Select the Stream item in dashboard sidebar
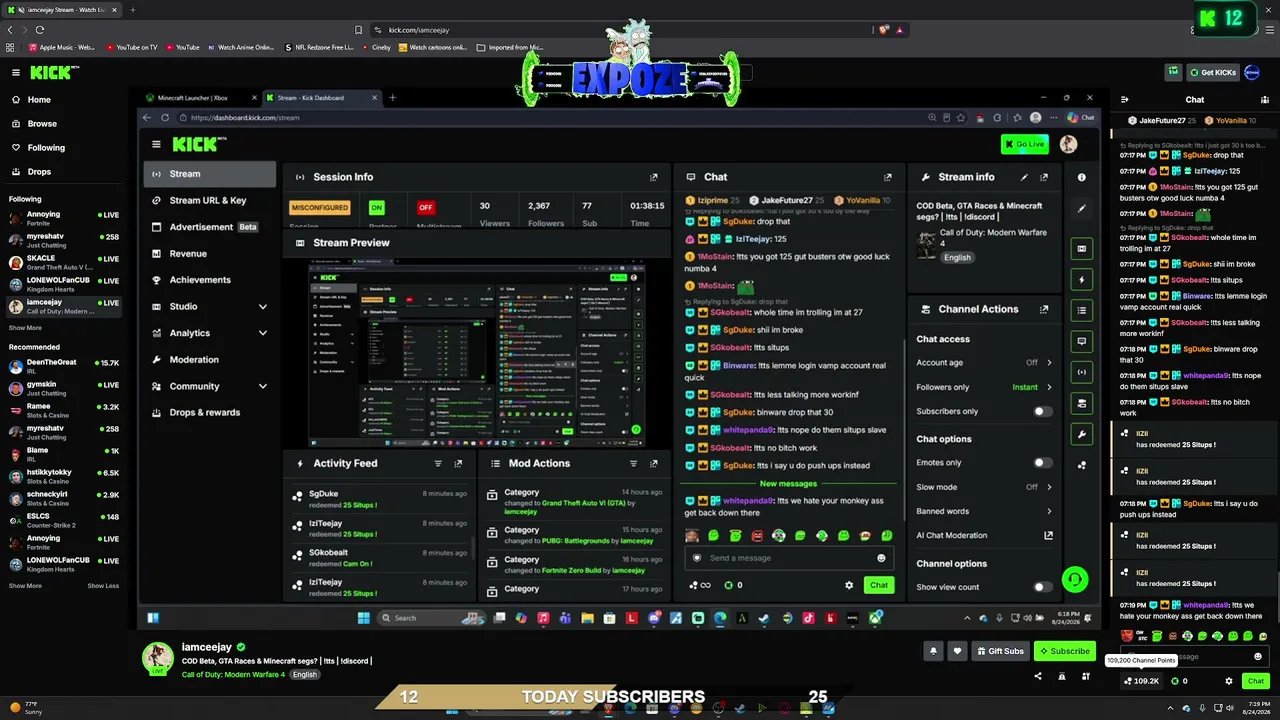 tap(210, 174)
